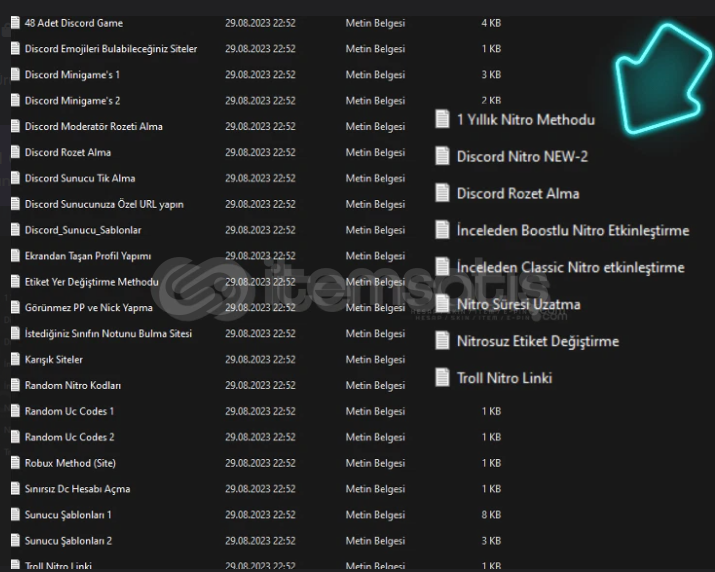Click the large icon of Nitrosuz Etiket Değiştirme
The width and height of the screenshot is (715, 572).
(442, 341)
